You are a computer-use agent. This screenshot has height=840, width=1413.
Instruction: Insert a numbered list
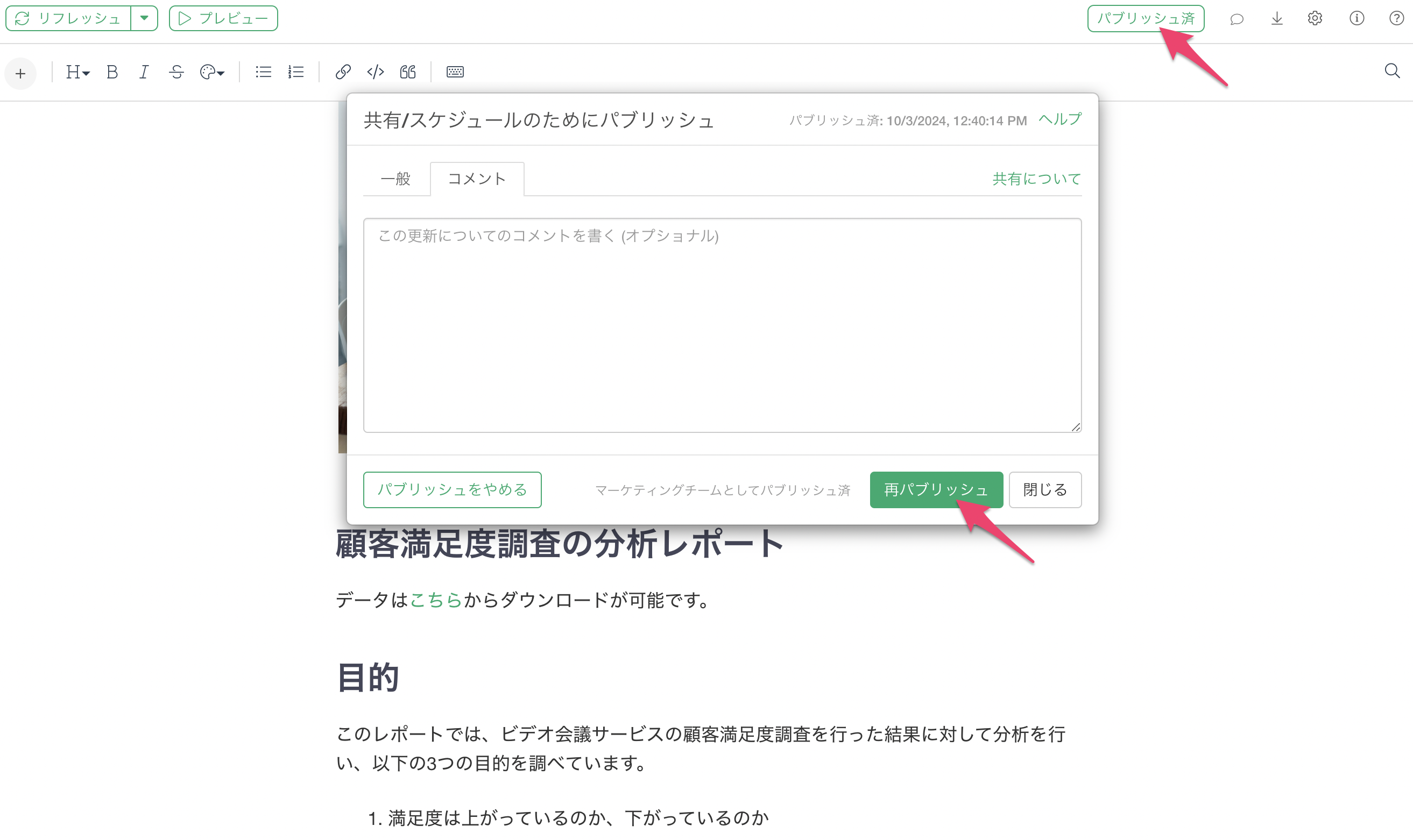coord(295,72)
